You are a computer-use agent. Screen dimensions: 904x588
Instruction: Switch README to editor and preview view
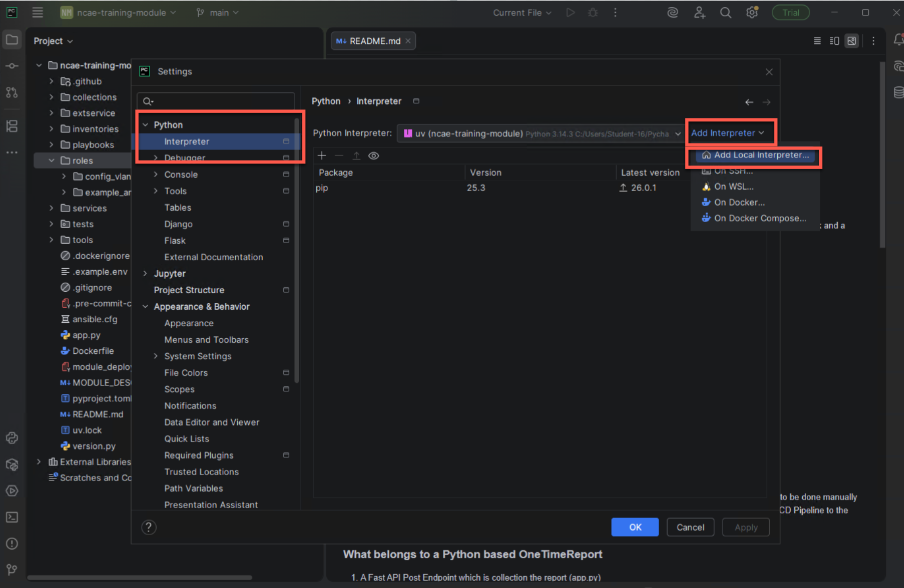coord(834,41)
